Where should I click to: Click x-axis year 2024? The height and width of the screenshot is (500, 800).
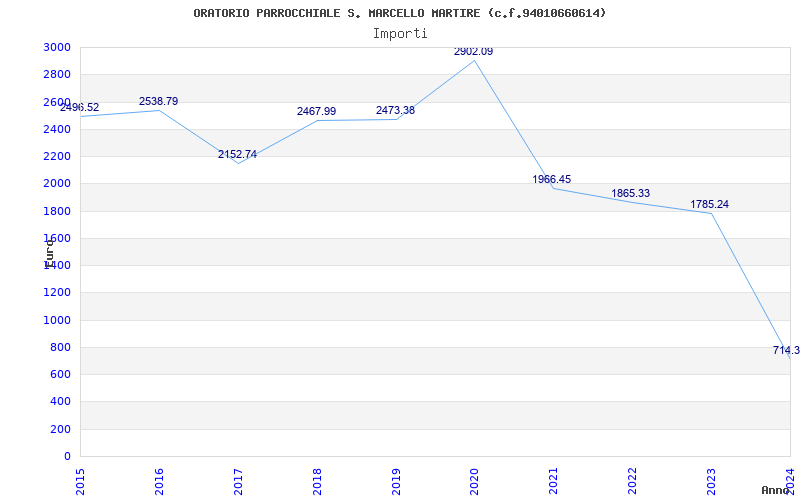pyautogui.click(x=790, y=481)
